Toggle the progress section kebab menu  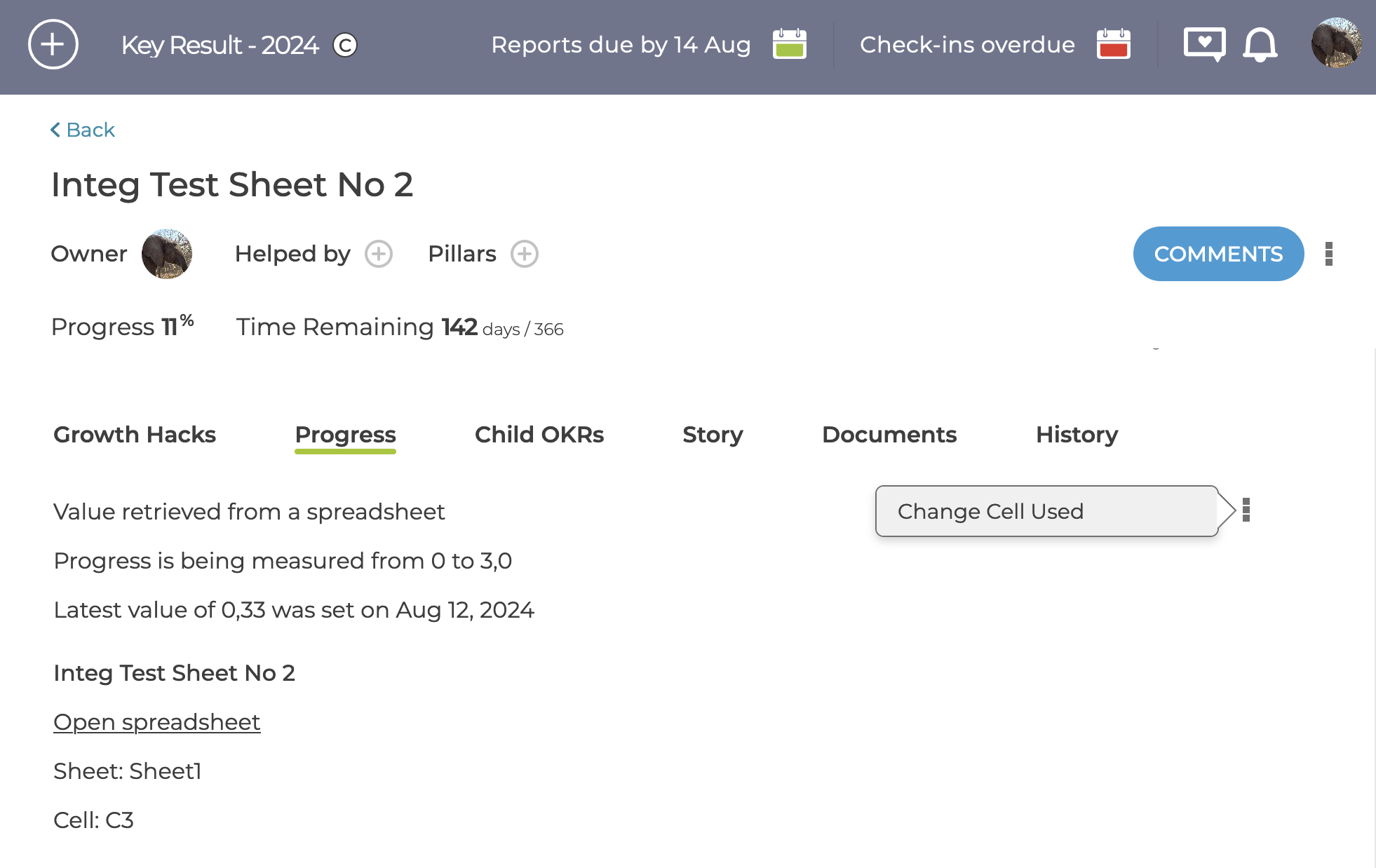coord(1246,510)
